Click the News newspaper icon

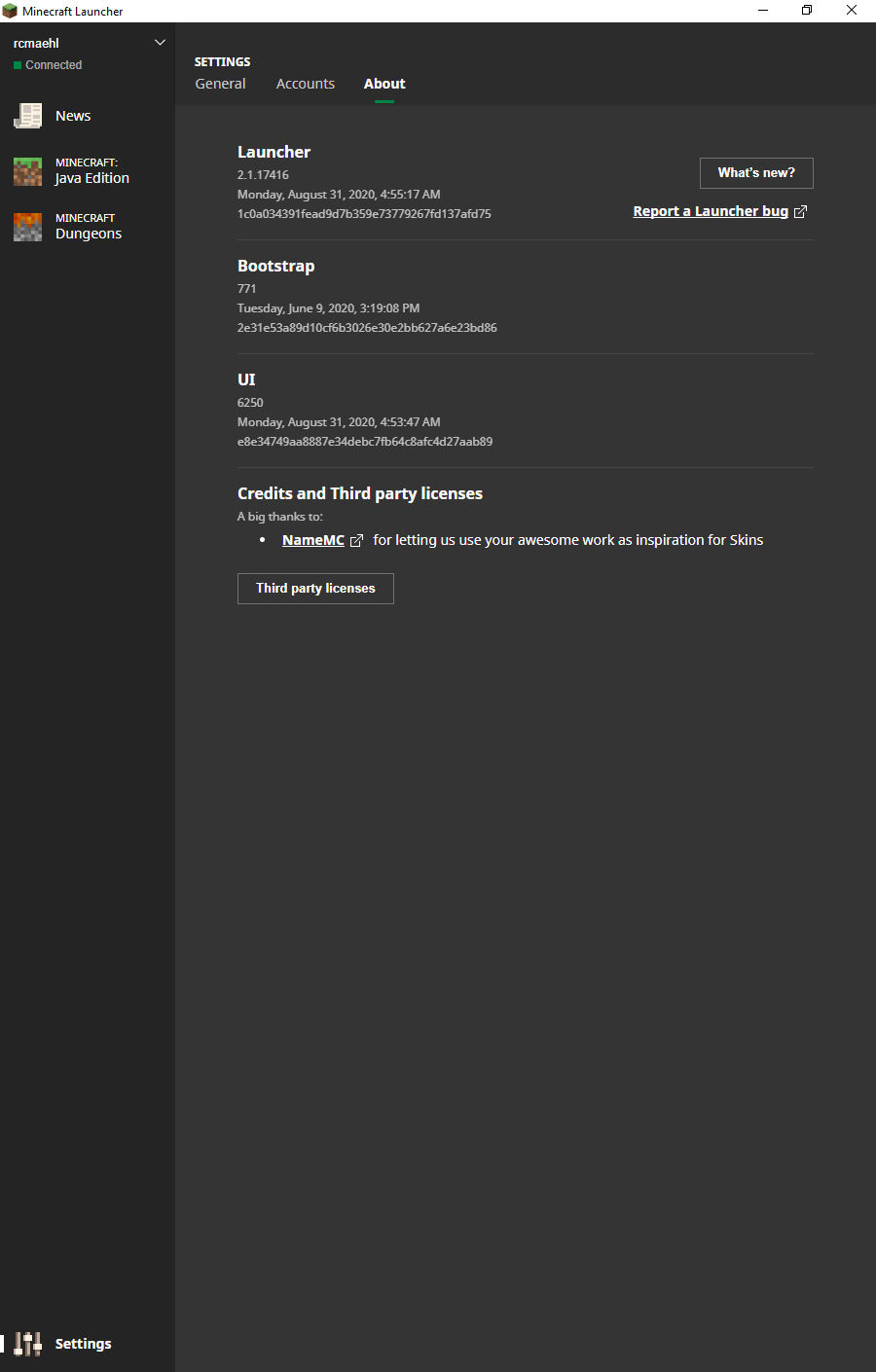coord(27,116)
